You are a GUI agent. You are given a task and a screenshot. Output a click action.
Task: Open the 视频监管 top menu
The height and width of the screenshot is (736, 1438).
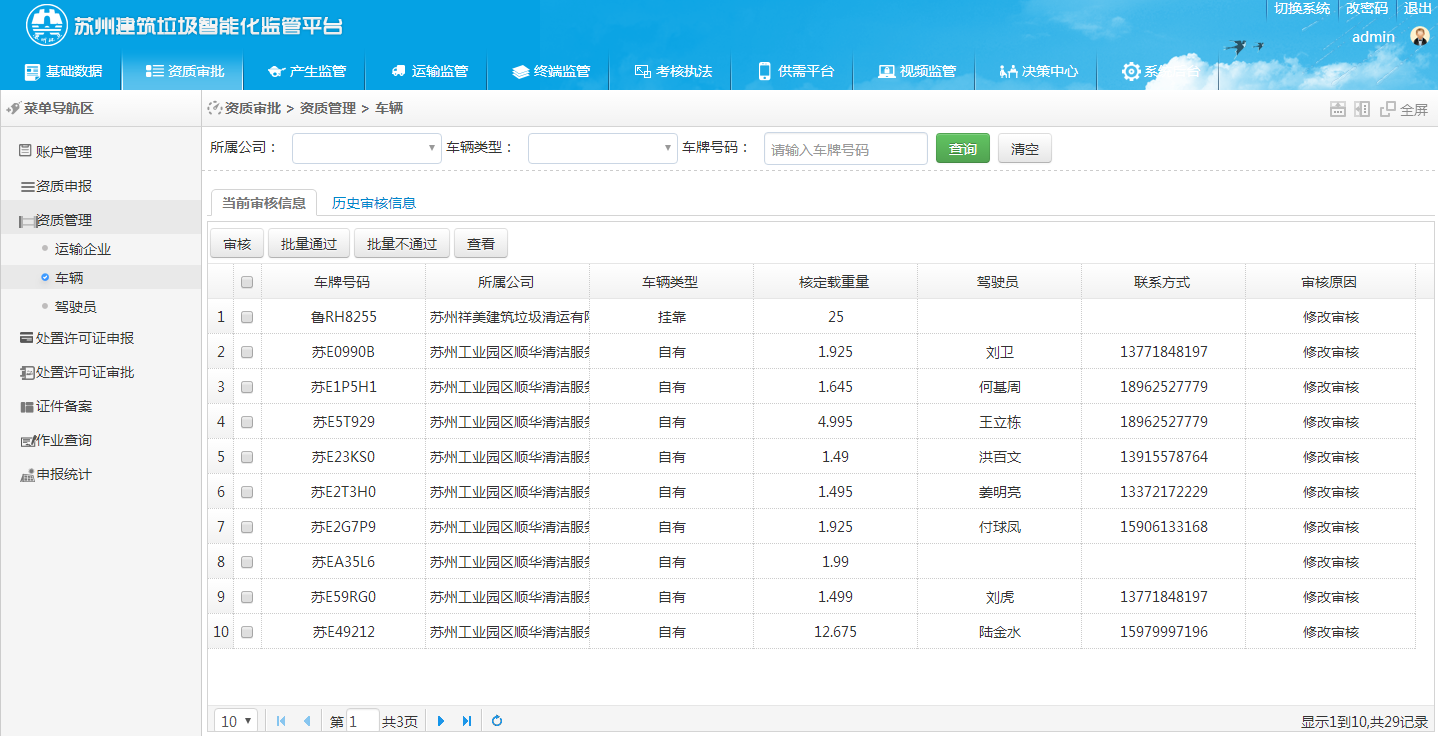(916, 72)
